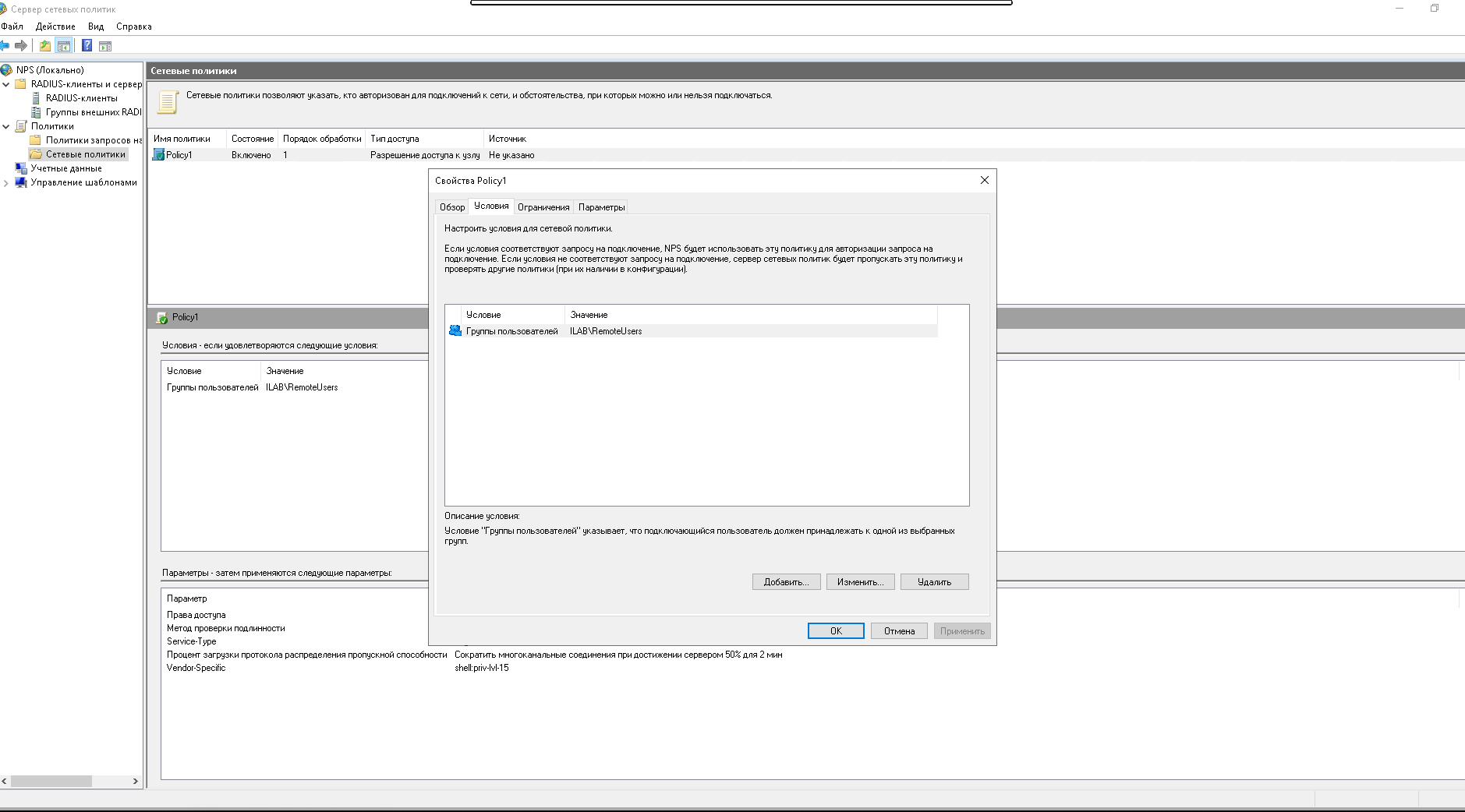
Task: Open the RADIUS-клиенты node
Action: [81, 98]
